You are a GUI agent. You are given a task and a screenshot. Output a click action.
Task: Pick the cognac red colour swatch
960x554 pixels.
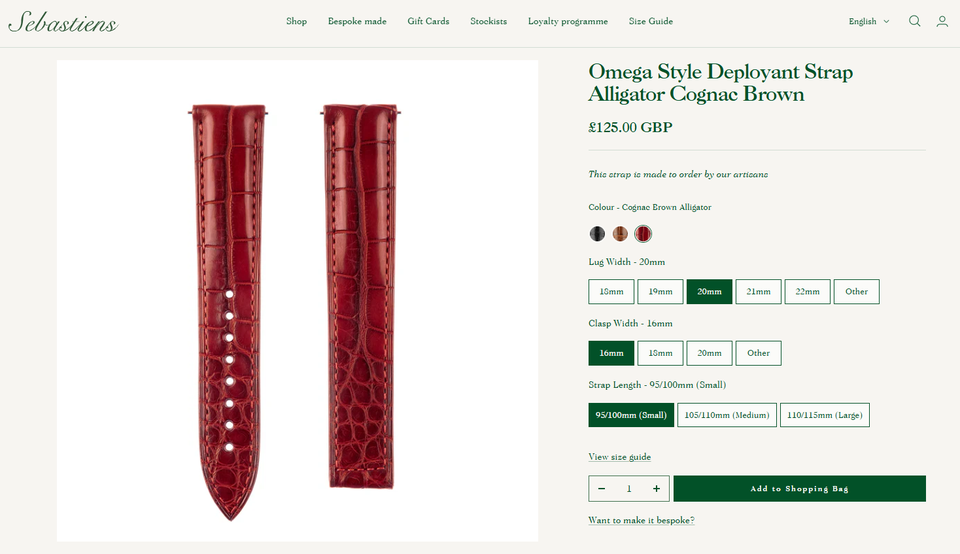tap(643, 233)
